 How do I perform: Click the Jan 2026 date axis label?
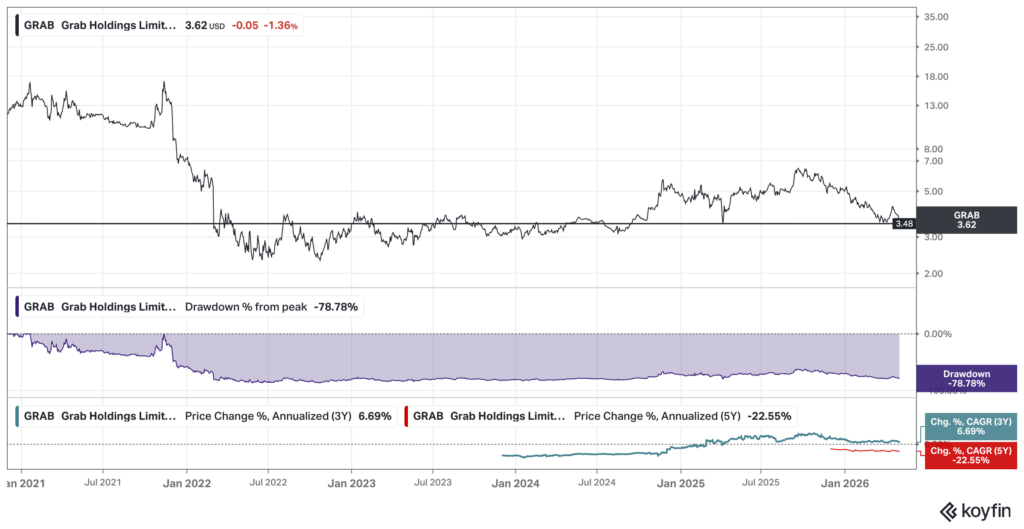[x=844, y=483]
